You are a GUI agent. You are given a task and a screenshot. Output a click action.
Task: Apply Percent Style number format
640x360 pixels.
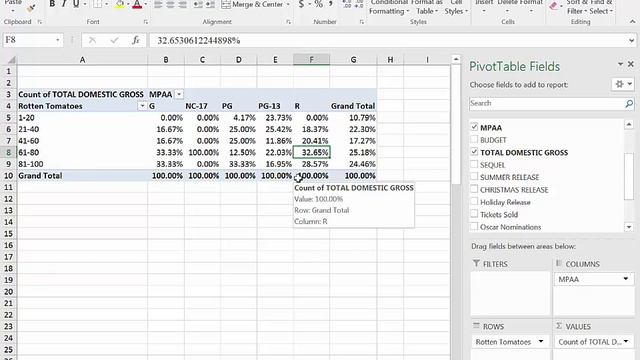click(319, 4)
